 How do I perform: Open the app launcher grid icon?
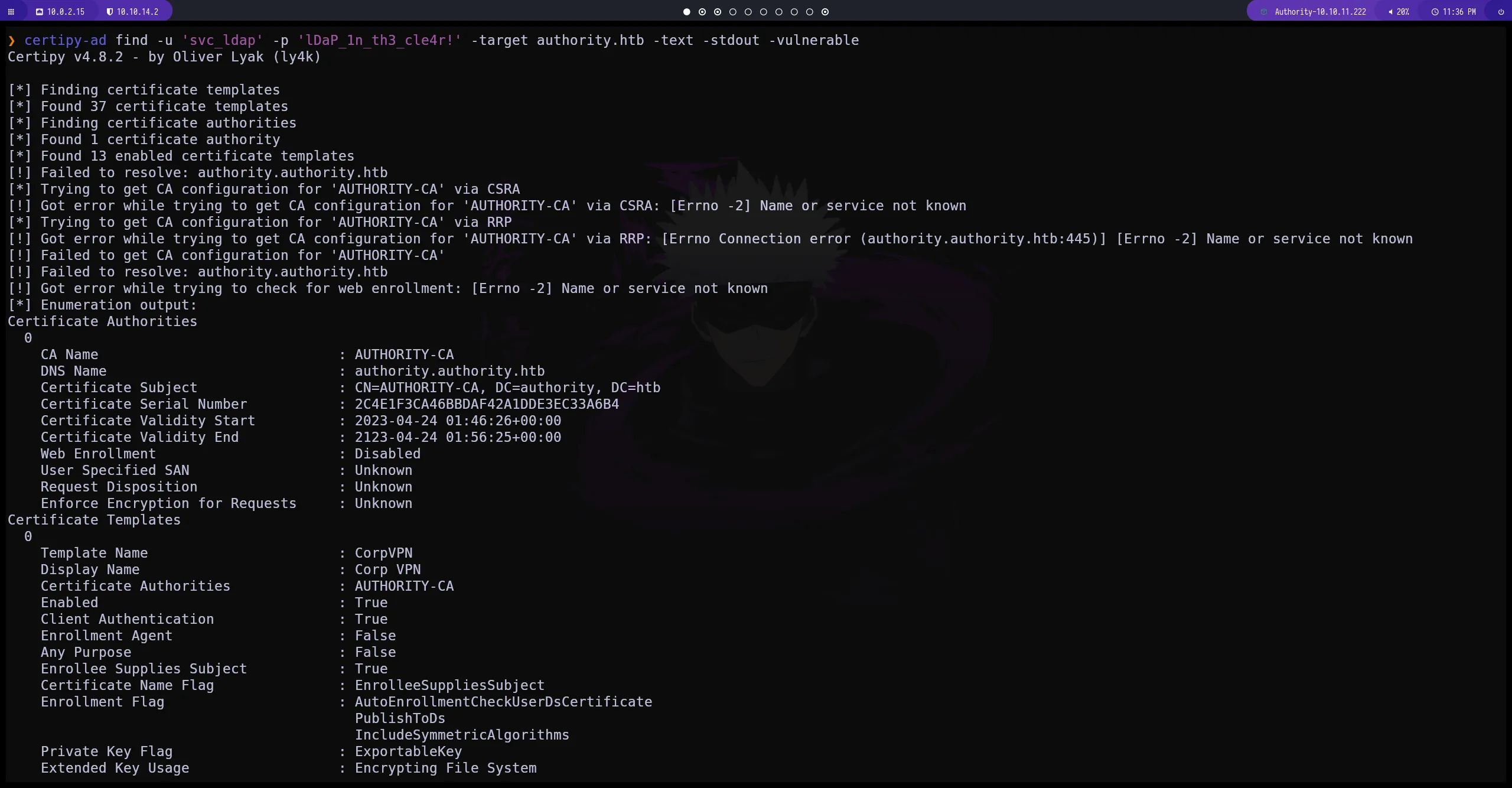[x=11, y=12]
